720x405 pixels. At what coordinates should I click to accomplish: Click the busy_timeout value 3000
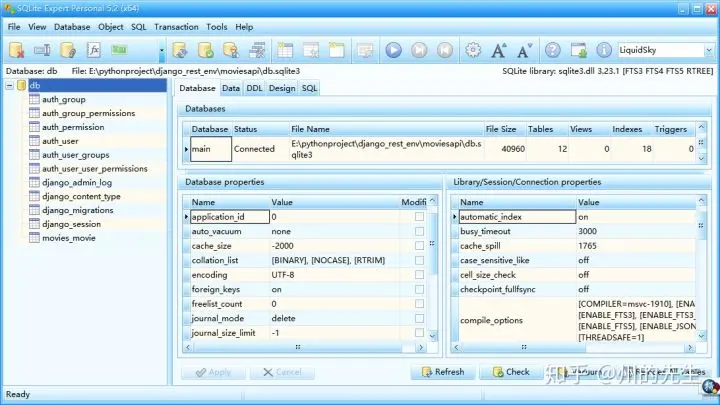(x=587, y=231)
